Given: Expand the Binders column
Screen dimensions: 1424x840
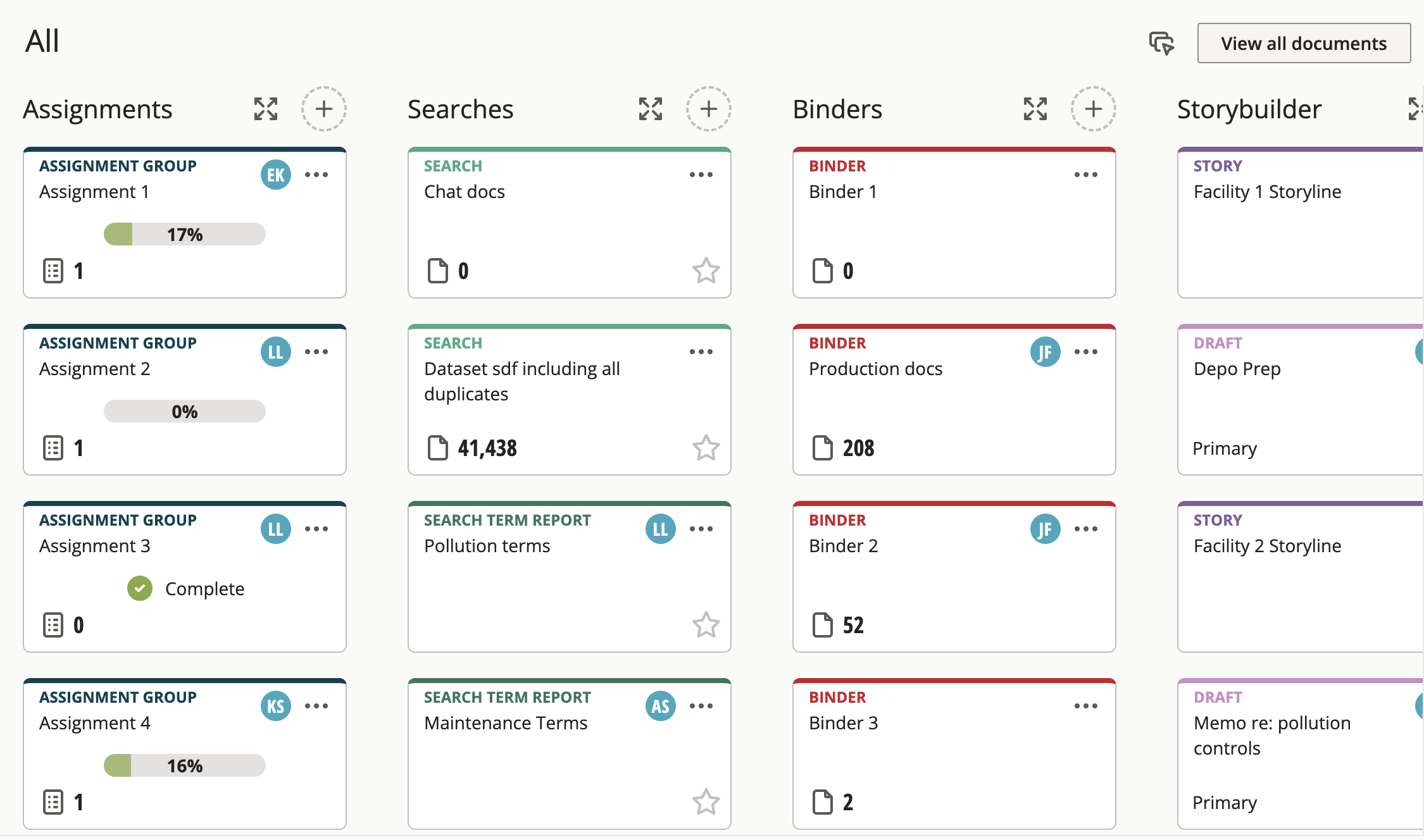Looking at the screenshot, I should (x=1035, y=109).
